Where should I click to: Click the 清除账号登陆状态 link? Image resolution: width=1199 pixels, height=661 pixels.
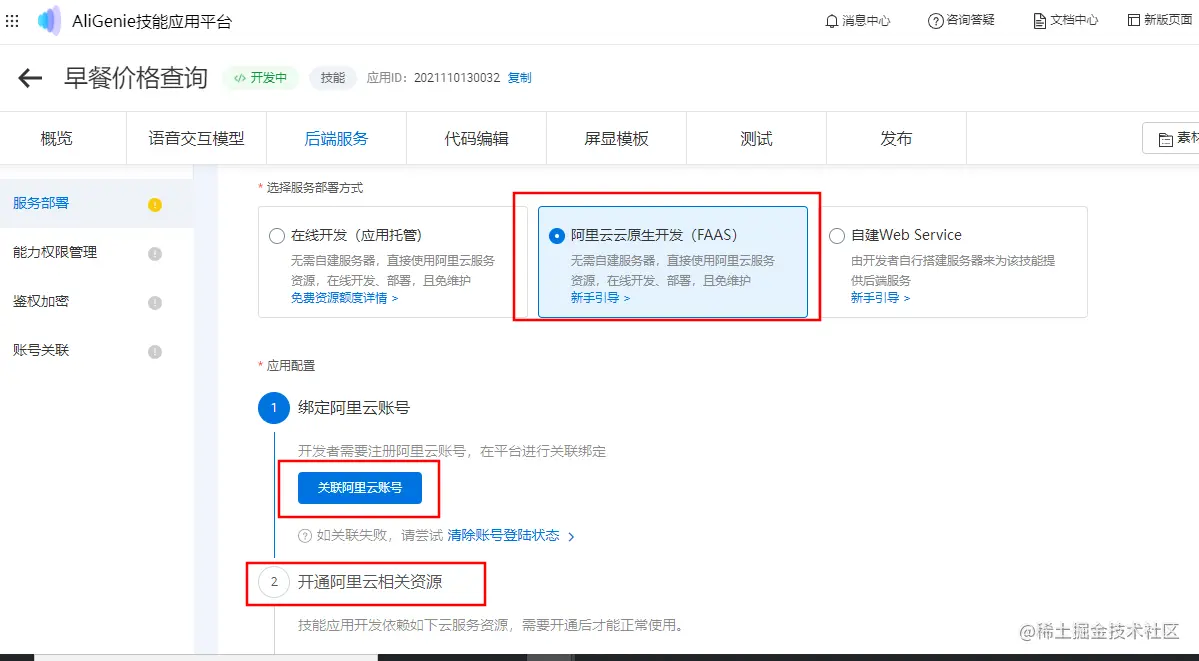503,536
